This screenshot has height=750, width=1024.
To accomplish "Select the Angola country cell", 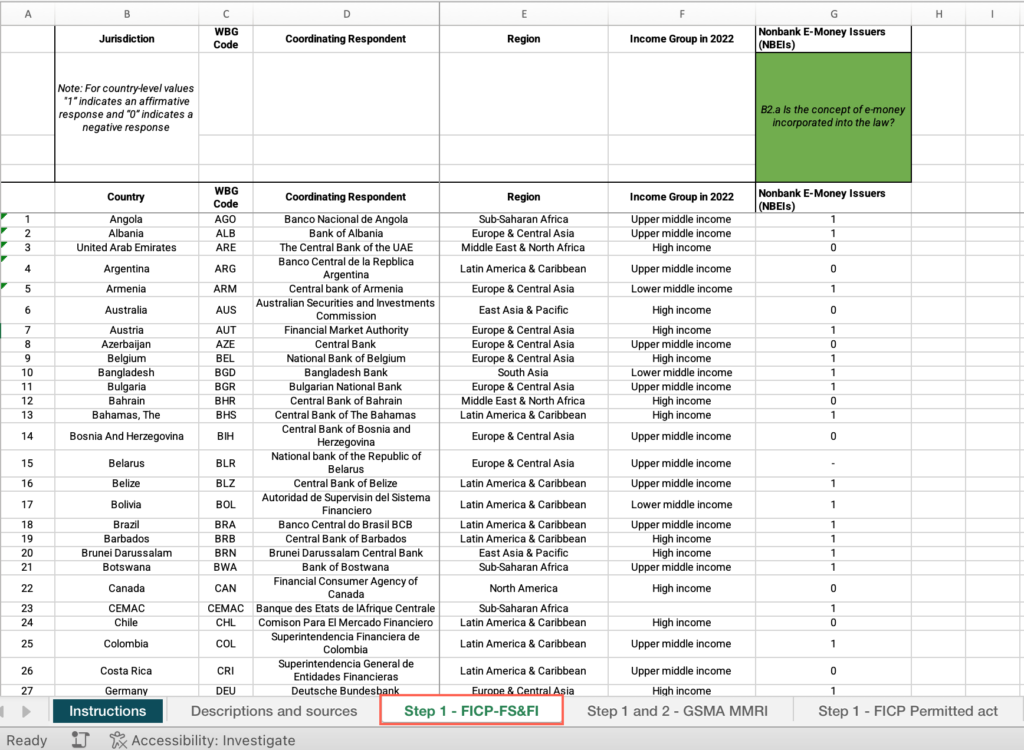I will click(126, 220).
